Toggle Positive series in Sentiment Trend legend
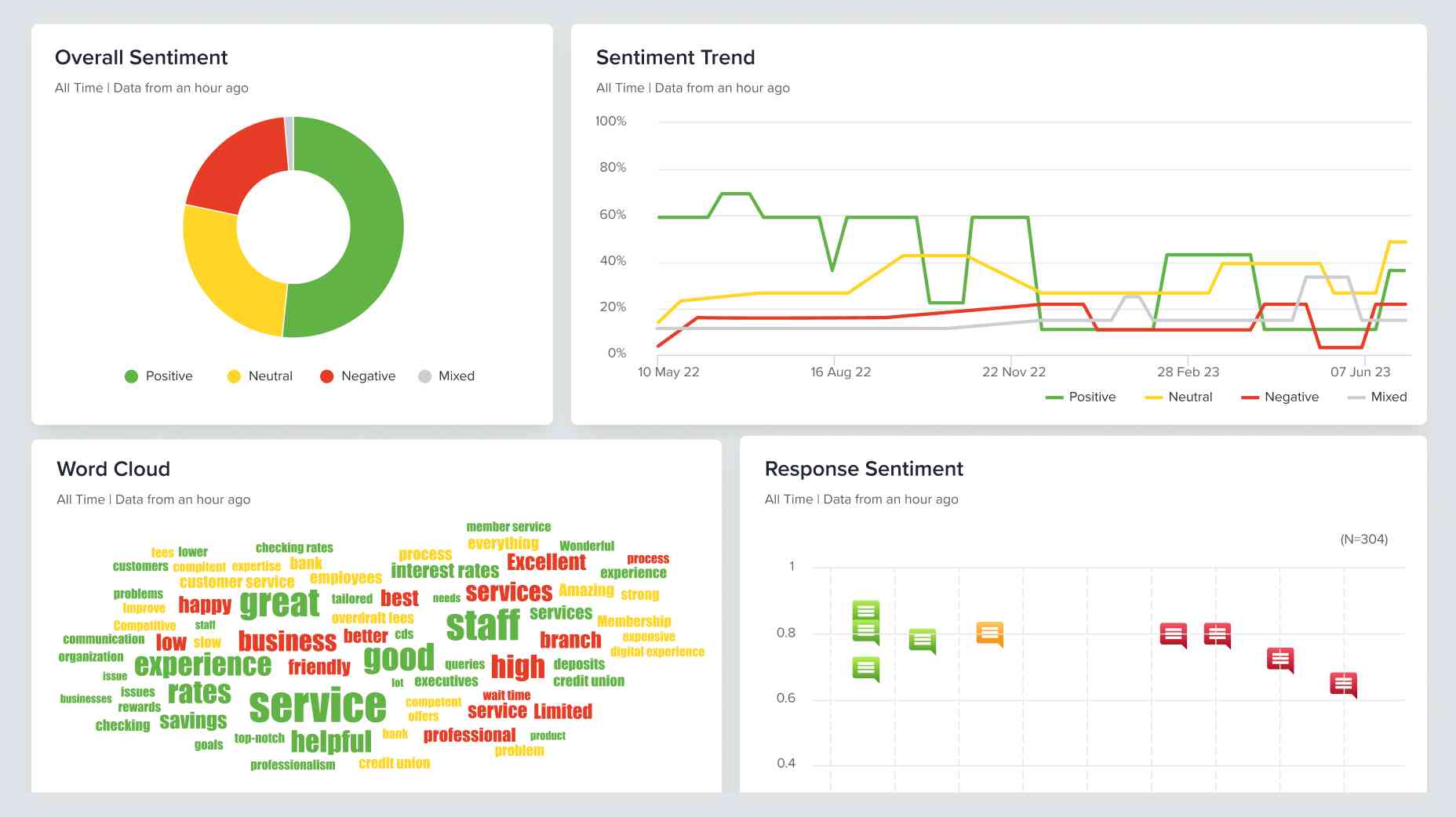The image size is (1456, 817). click(1080, 398)
